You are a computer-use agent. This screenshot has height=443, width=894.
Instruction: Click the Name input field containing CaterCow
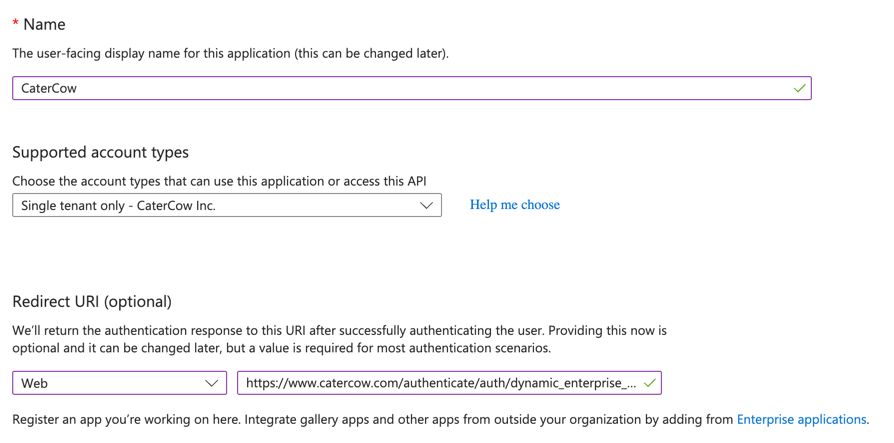pyautogui.click(x=411, y=88)
